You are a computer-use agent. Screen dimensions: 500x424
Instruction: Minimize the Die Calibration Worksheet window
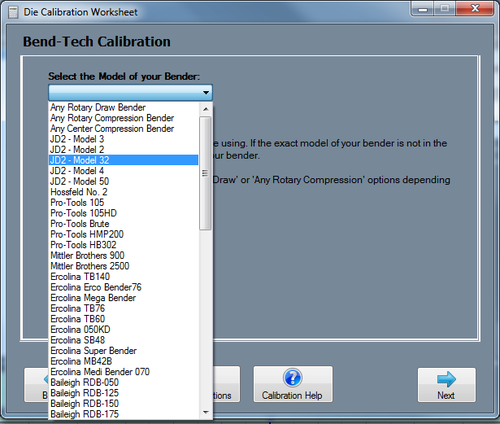tap(423, 9)
